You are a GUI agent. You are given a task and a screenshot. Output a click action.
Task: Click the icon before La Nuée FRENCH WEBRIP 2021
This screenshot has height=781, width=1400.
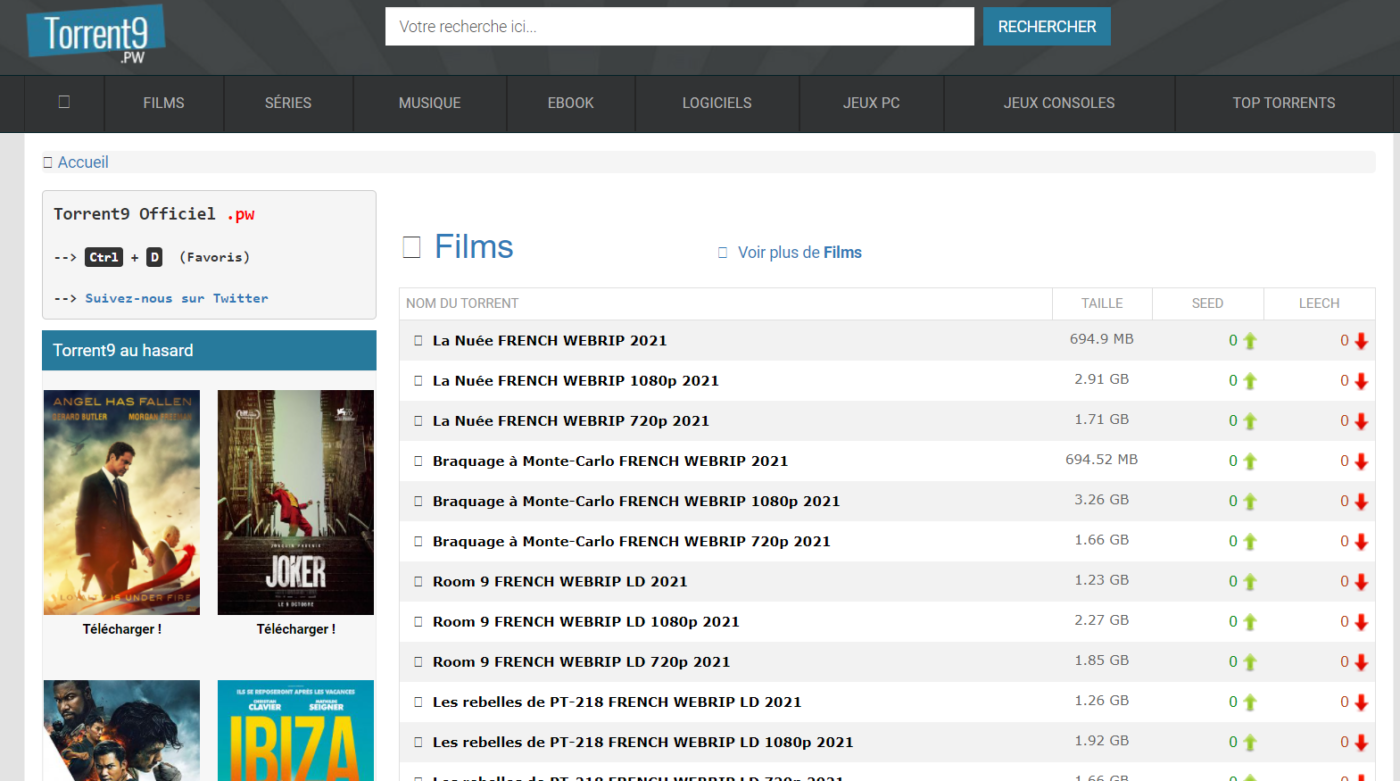419,340
